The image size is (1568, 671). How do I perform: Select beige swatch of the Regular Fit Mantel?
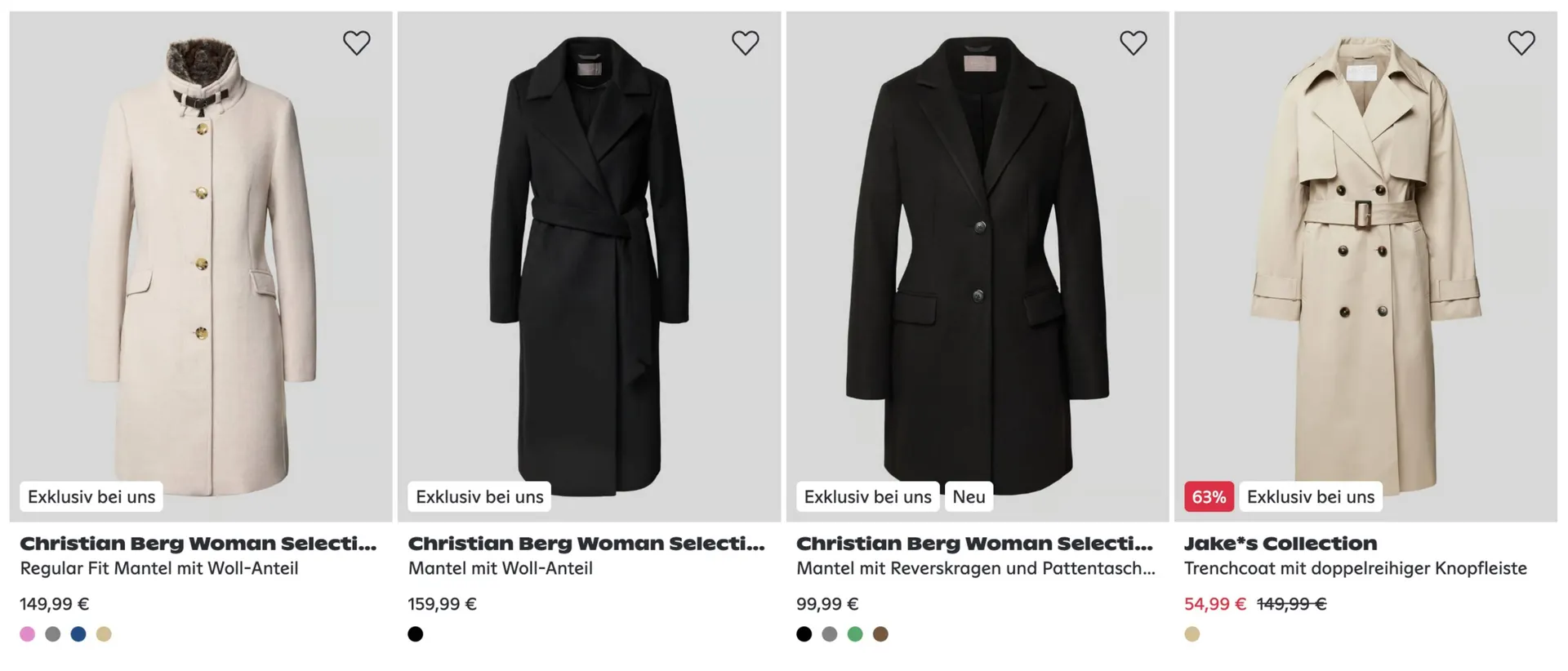coord(104,634)
